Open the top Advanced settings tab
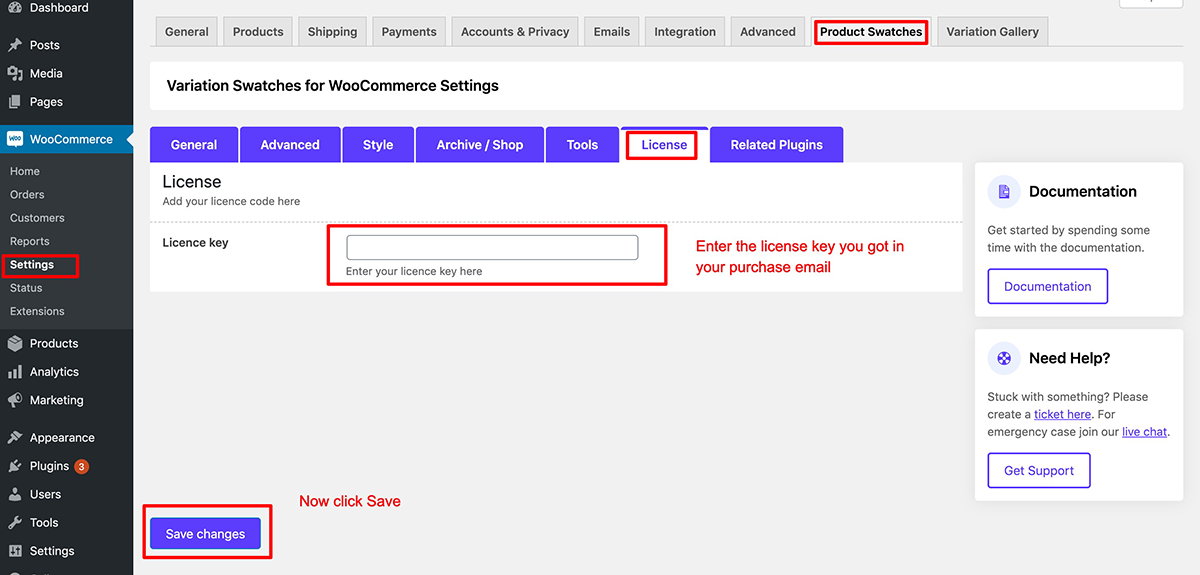The image size is (1200, 575). point(768,31)
